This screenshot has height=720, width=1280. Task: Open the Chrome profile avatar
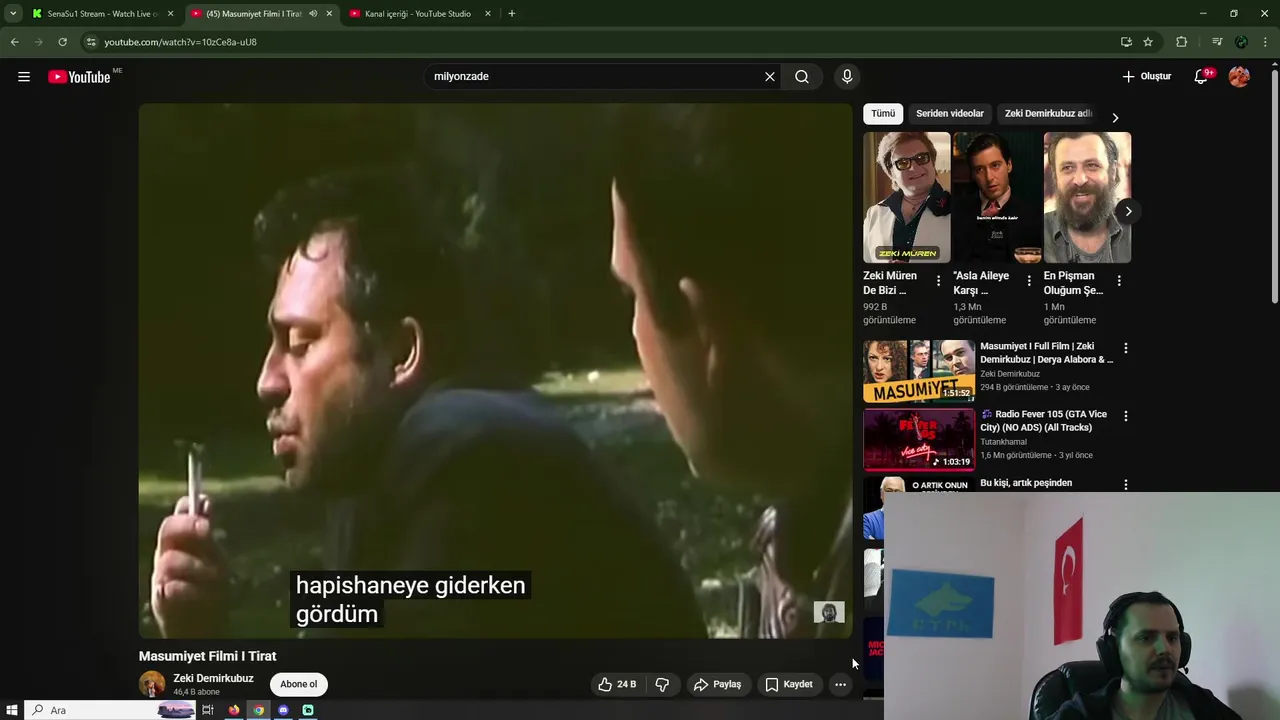point(1241,42)
